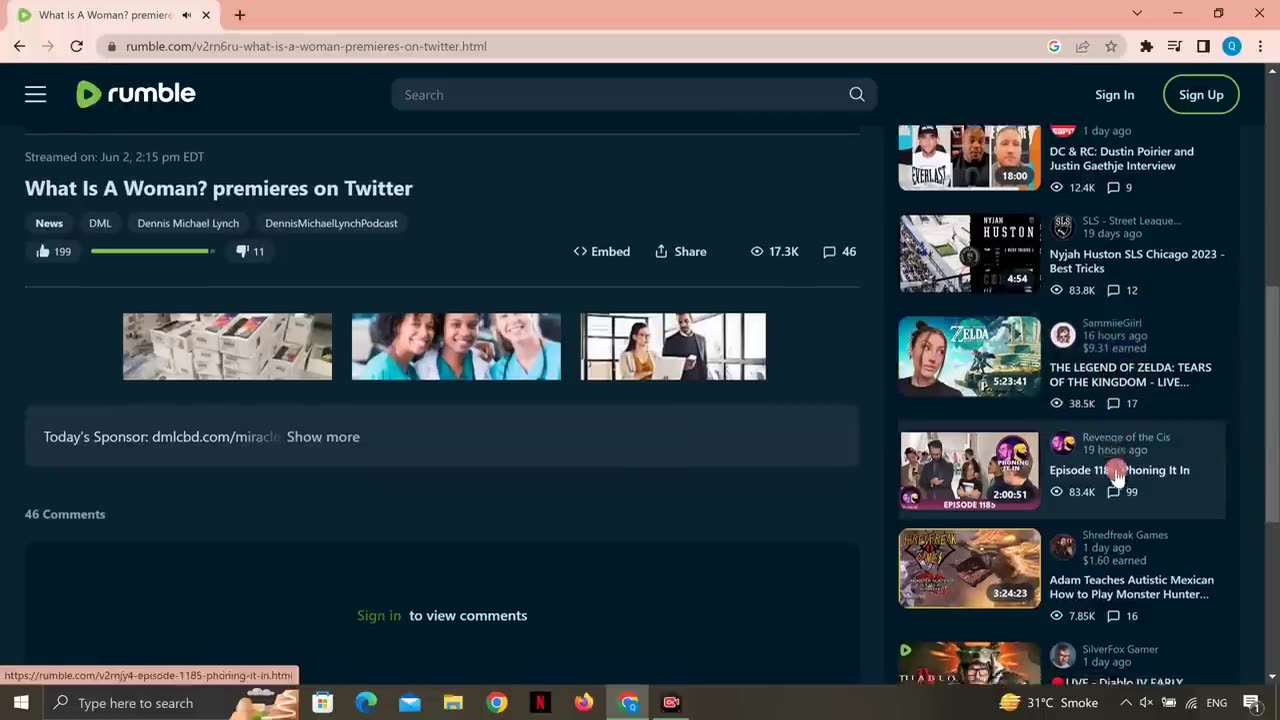1280x720 pixels.
Task: Open Embed code for the video
Action: (x=602, y=251)
